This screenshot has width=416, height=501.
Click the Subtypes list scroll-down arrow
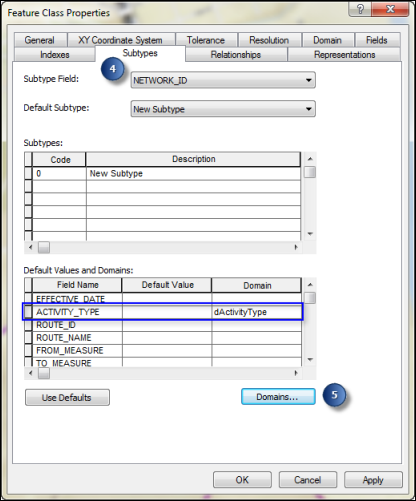click(x=310, y=234)
